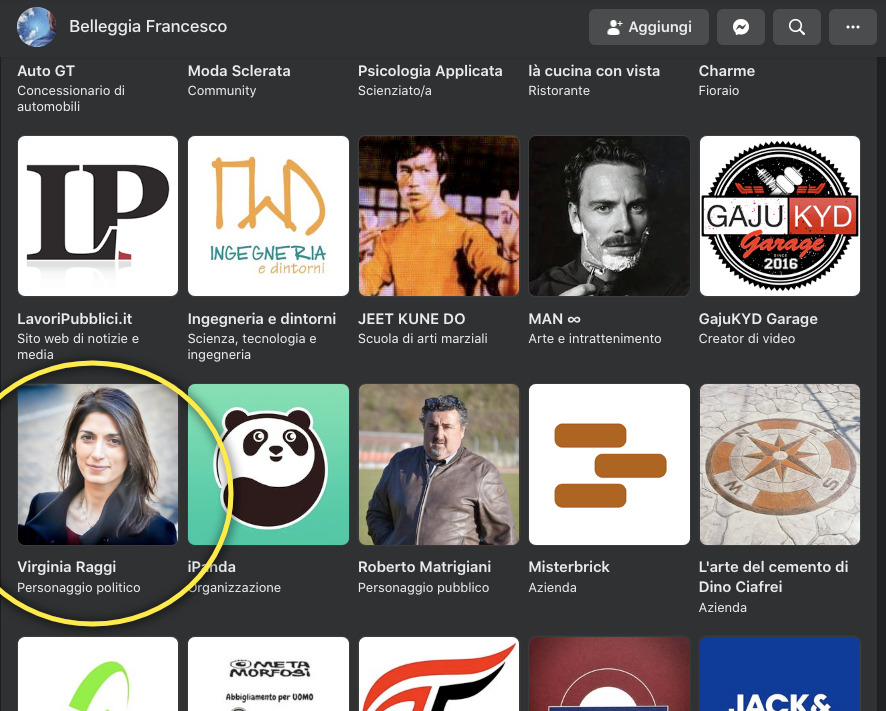Open the GajuKYD Garage title link
Viewport: 886px width, 711px height.
(x=758, y=319)
